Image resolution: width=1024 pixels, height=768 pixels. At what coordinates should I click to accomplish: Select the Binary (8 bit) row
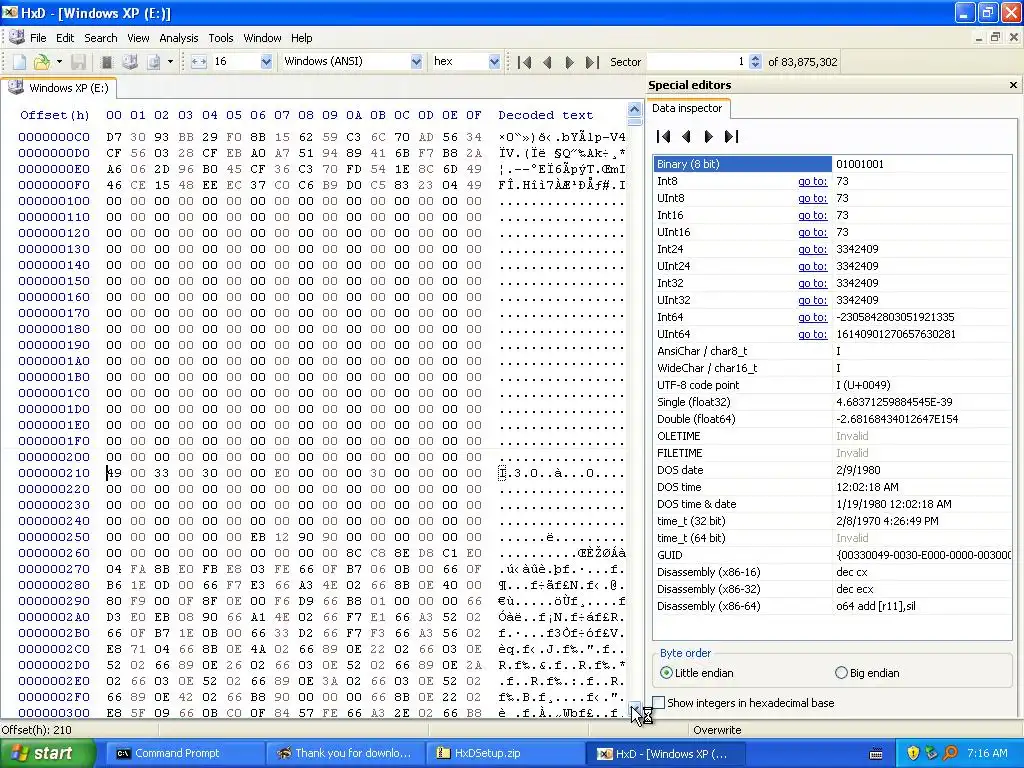click(x=832, y=164)
